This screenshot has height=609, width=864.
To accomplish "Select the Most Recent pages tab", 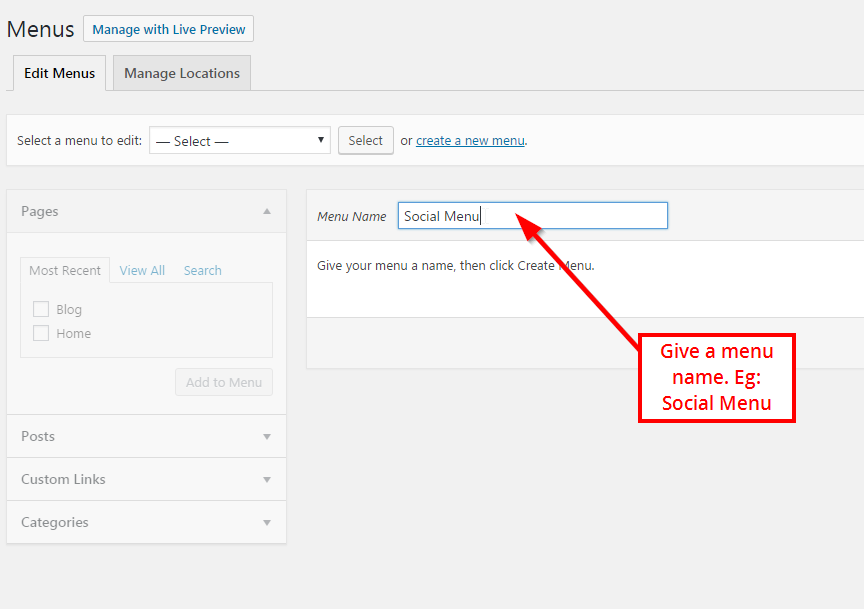I will point(65,271).
